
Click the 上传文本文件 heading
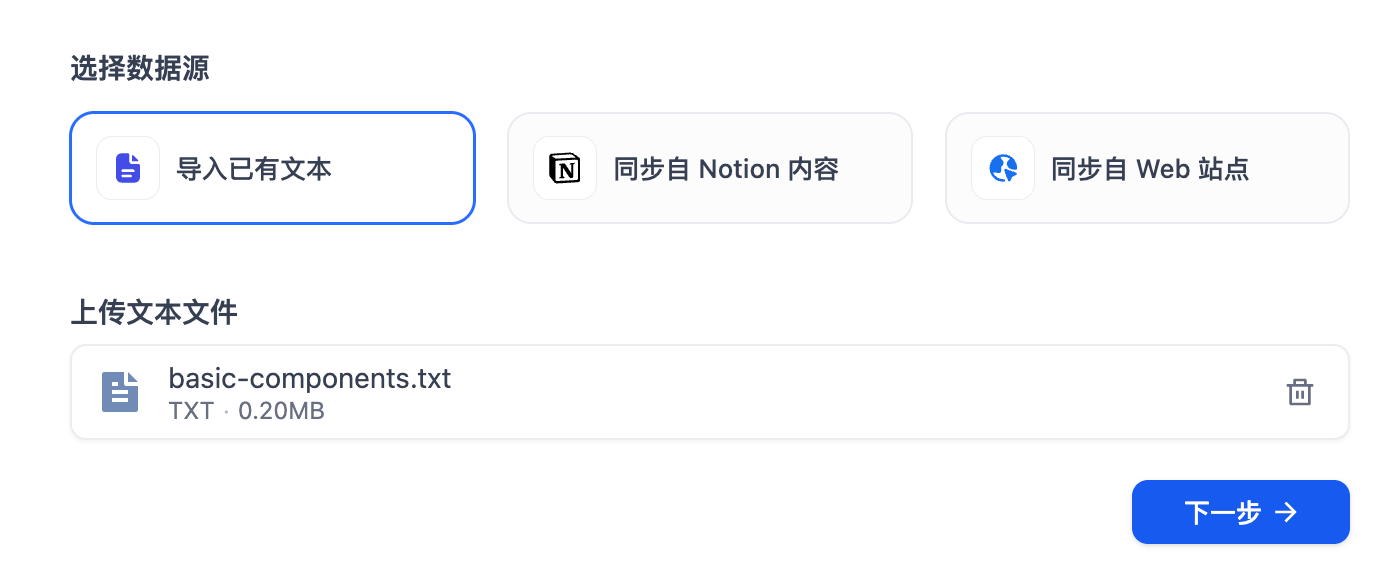tap(153, 313)
